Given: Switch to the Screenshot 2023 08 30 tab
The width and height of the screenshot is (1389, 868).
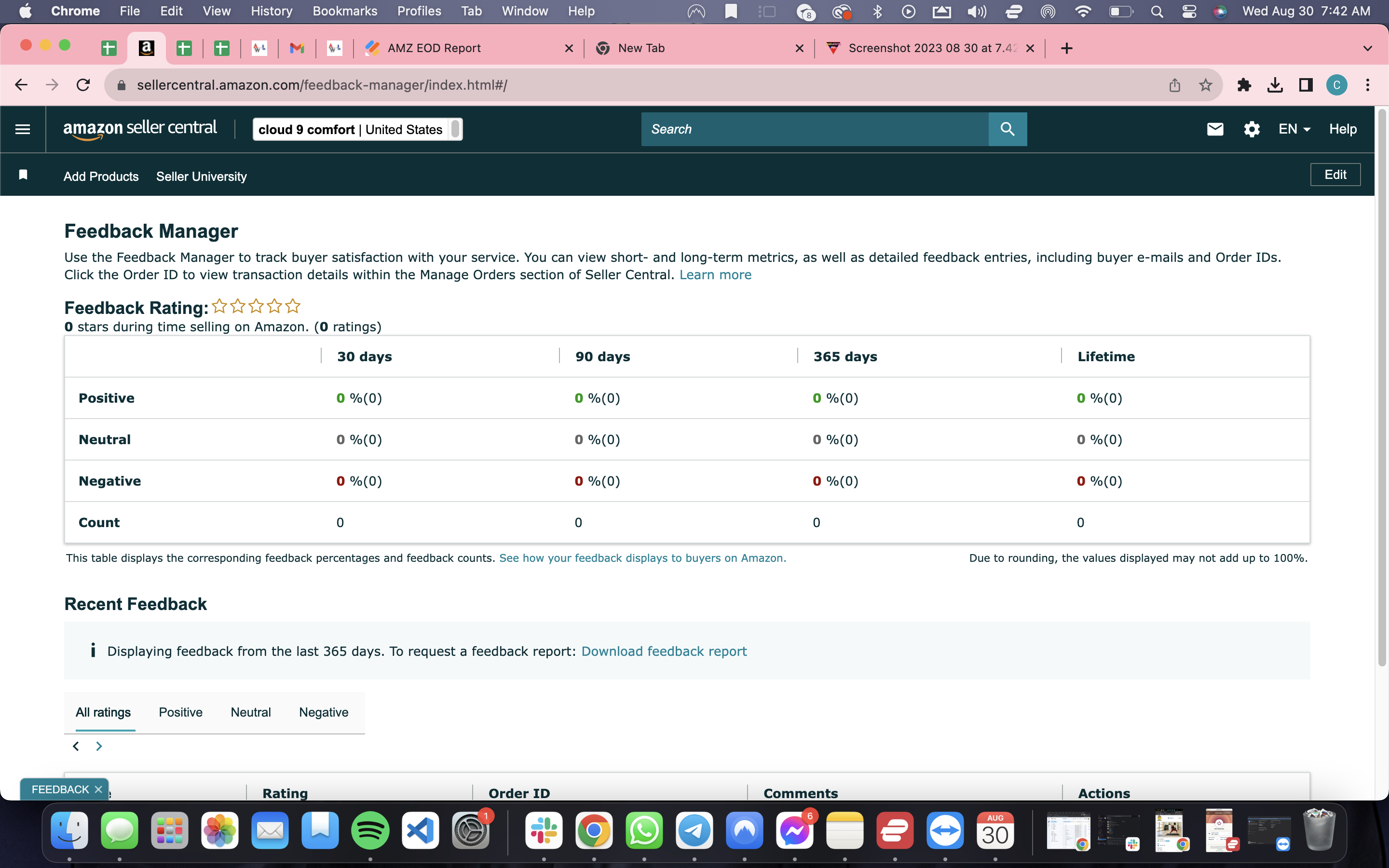Looking at the screenshot, I should point(930,48).
